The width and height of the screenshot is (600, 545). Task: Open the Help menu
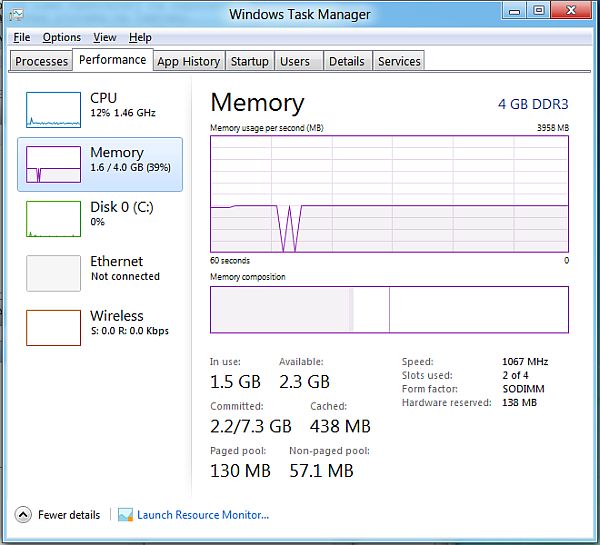[140, 37]
